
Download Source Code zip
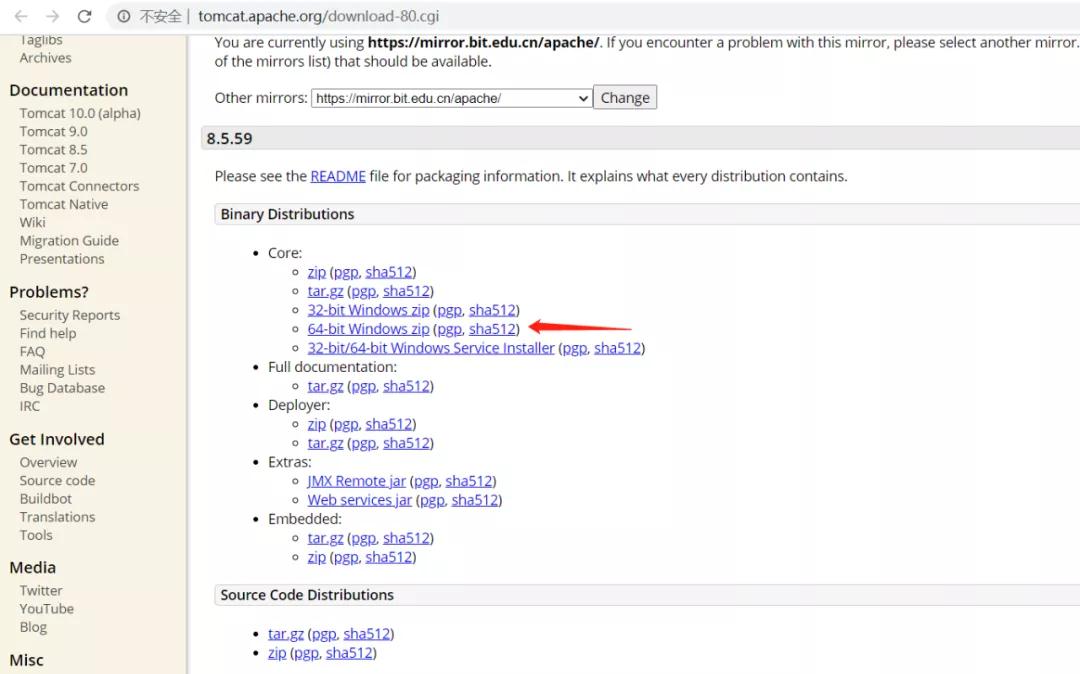(x=277, y=653)
